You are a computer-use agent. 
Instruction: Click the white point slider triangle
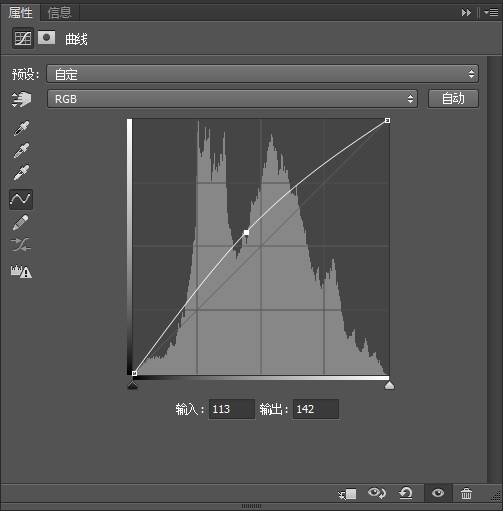coord(389,385)
